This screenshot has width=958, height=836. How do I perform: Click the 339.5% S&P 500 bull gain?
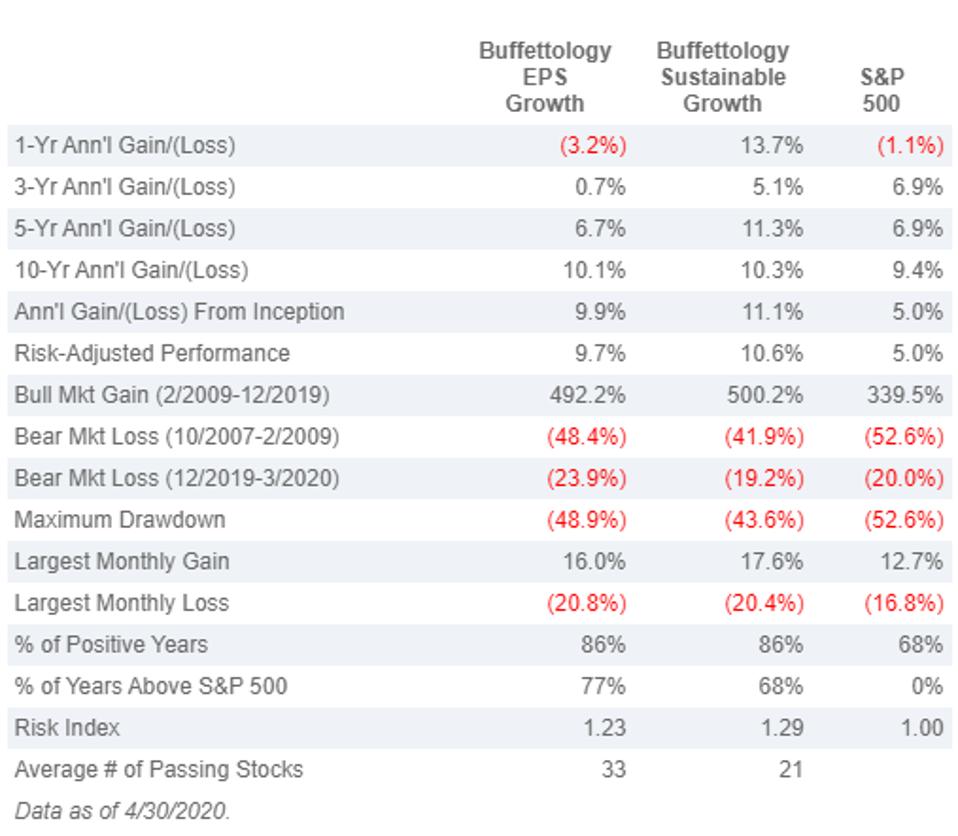tap(904, 395)
